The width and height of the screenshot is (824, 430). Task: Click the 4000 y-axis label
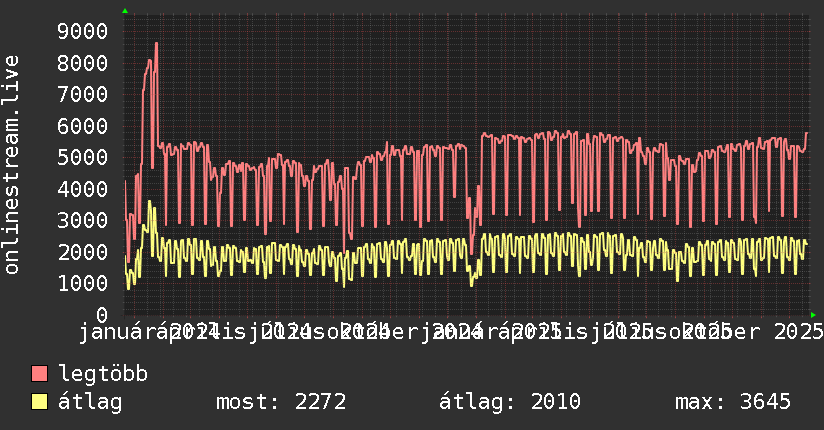click(x=83, y=189)
